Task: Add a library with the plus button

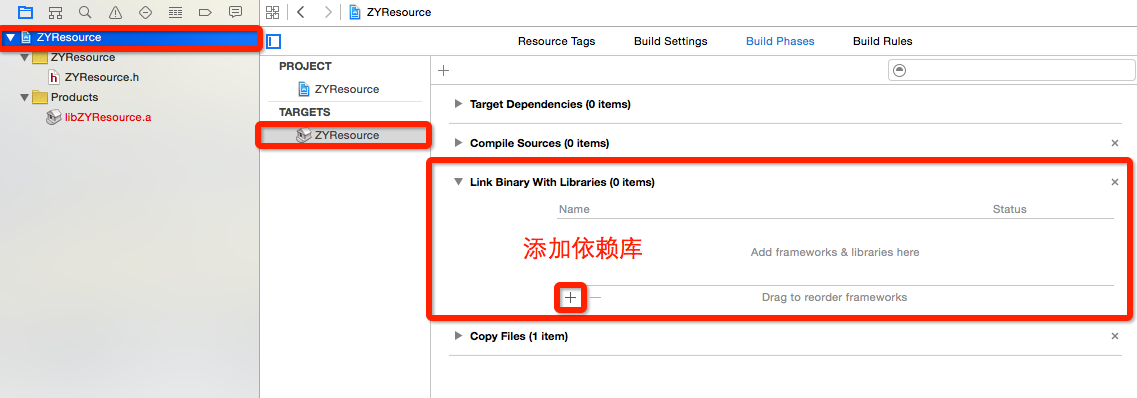Action: (571, 297)
